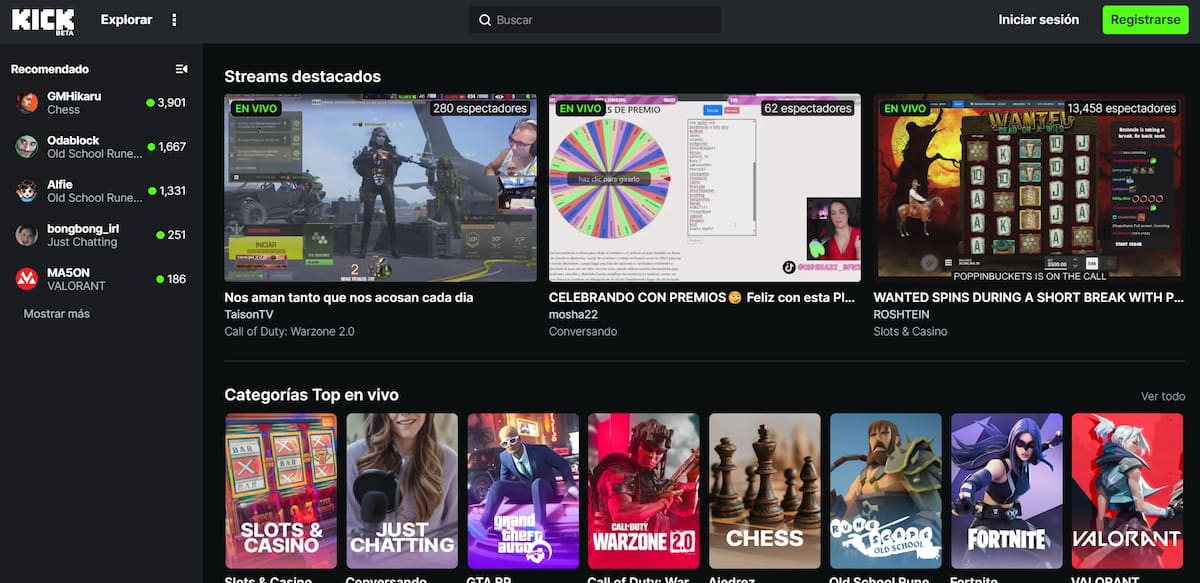Select the Warzone 2.0 category card

point(644,491)
